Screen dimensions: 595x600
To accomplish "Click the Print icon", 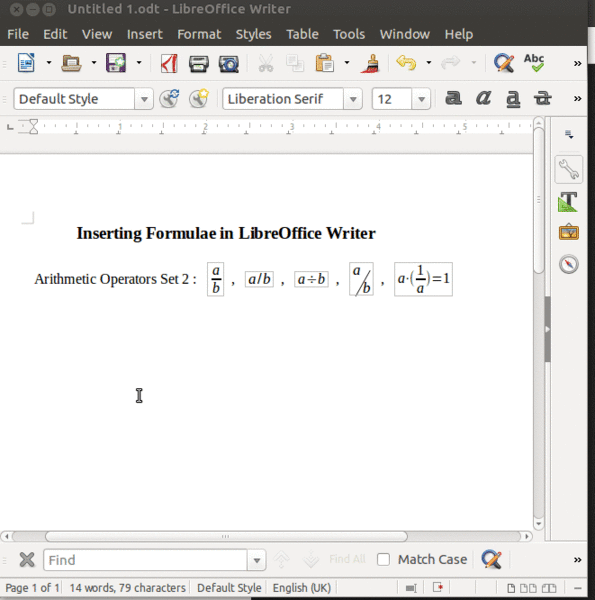I will point(199,64).
